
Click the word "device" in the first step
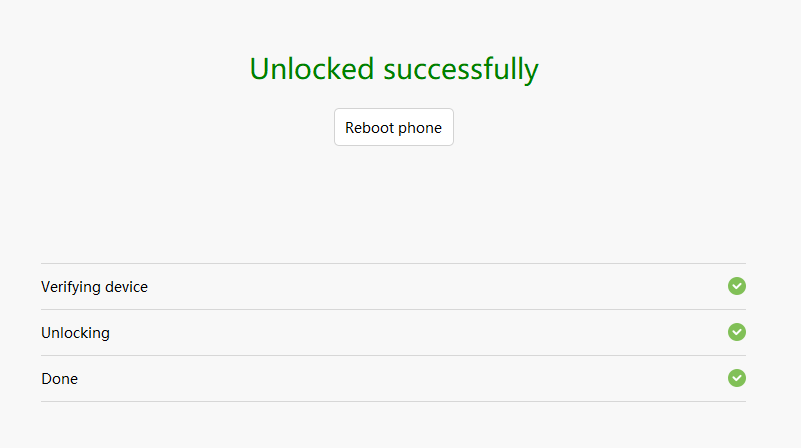[126, 287]
